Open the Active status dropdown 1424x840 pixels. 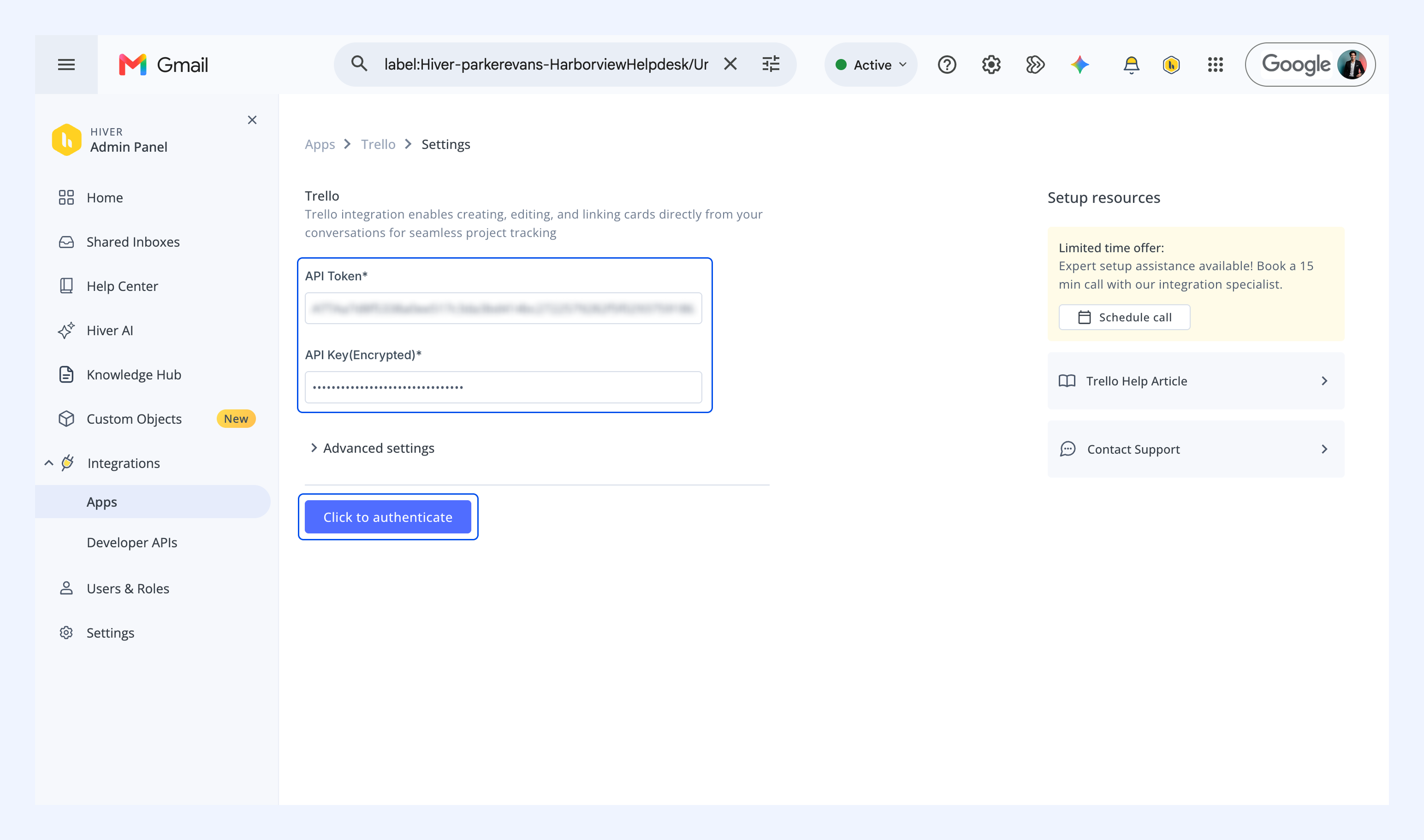(871, 65)
